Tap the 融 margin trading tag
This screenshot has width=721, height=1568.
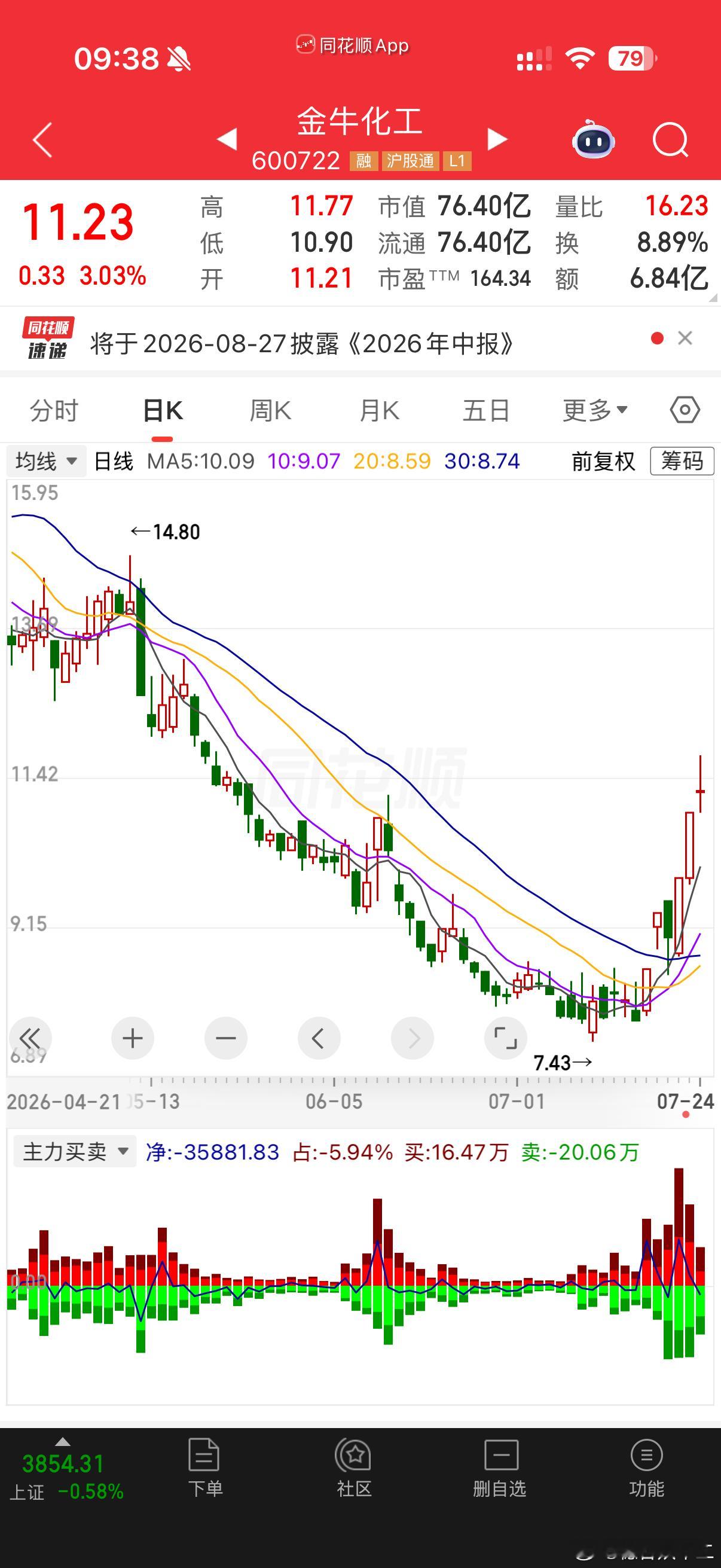point(363,161)
